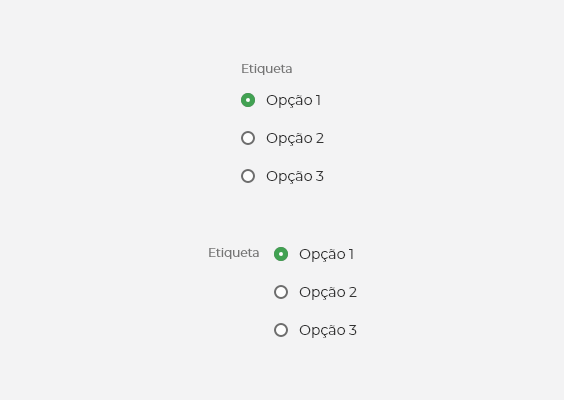Click the Etiqueta label left of the lower group
Image resolution: width=564 pixels, height=400 pixels.
234,253
